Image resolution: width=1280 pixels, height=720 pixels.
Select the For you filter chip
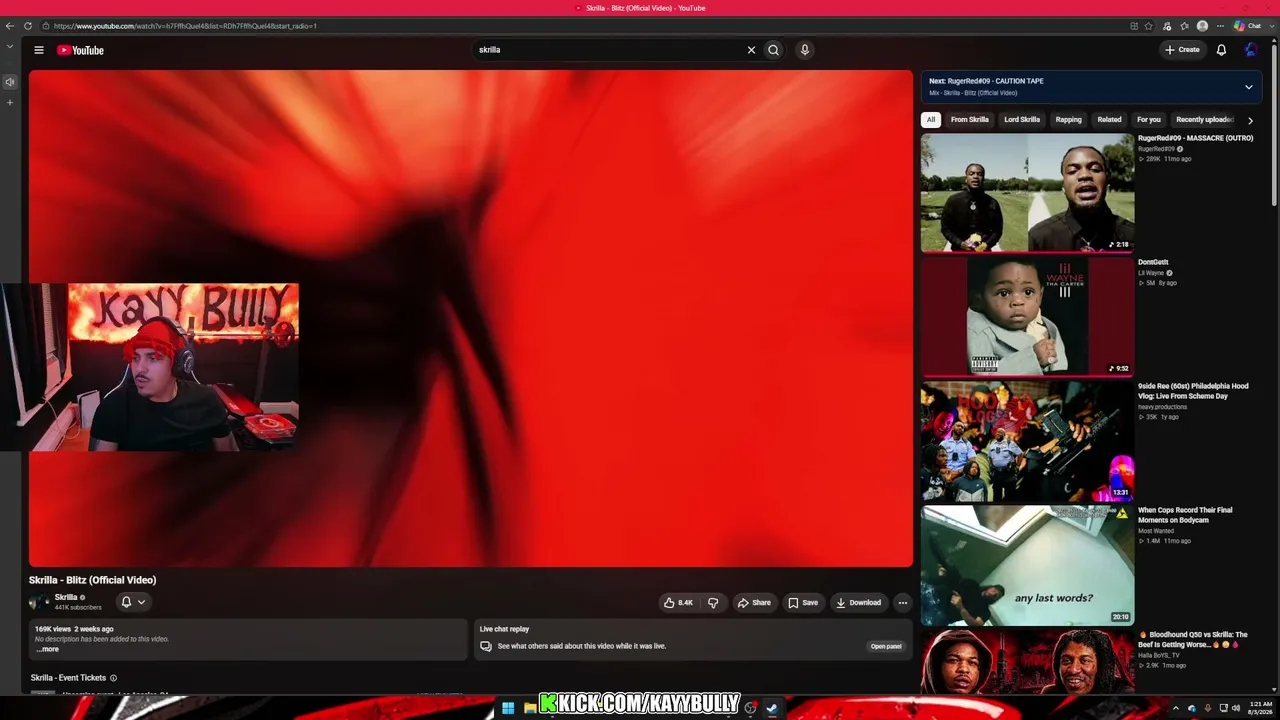(1149, 120)
